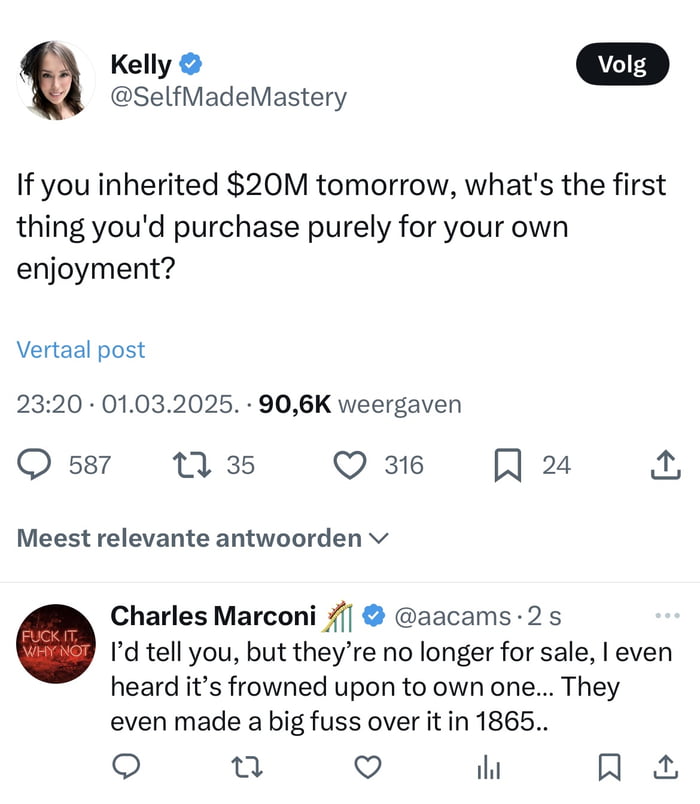Visit @SelfMadeMastery's profile handle
Image resolution: width=700 pixels, height=804 pixels.
click(x=228, y=97)
